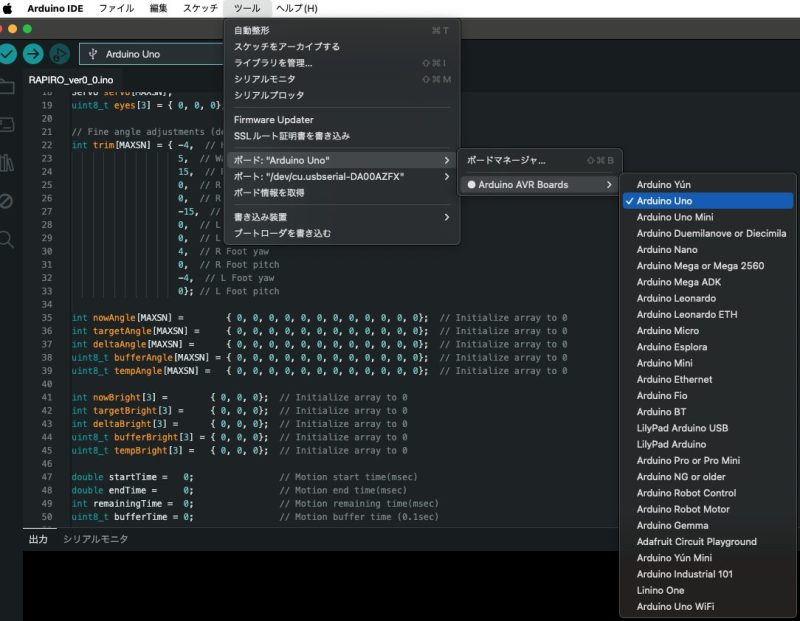The image size is (800, 621).
Task: Open the Apple menu
Action: pyautogui.click(x=8, y=8)
